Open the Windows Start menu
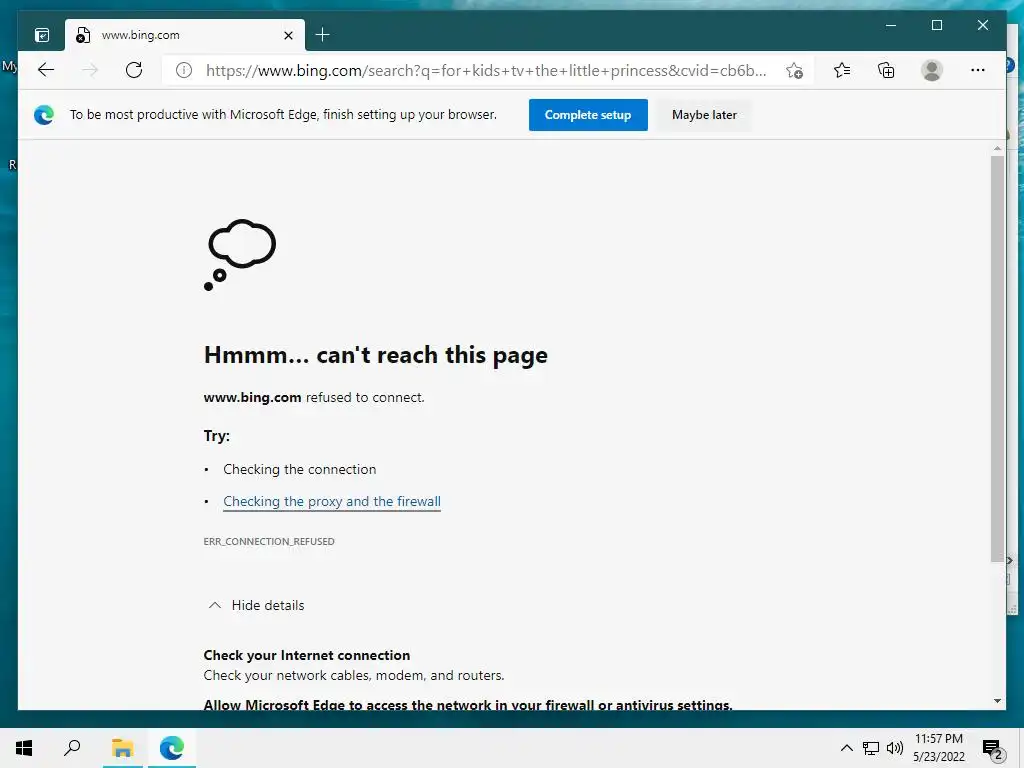Image resolution: width=1024 pixels, height=768 pixels. 24,748
